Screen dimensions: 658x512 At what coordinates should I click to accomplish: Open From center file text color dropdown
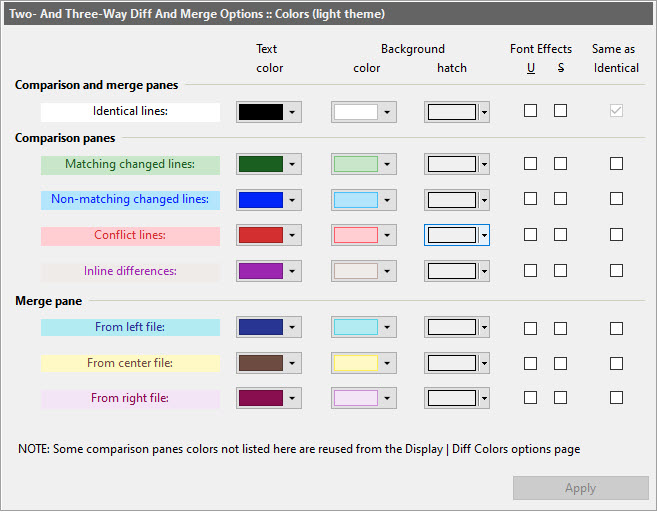click(x=292, y=363)
